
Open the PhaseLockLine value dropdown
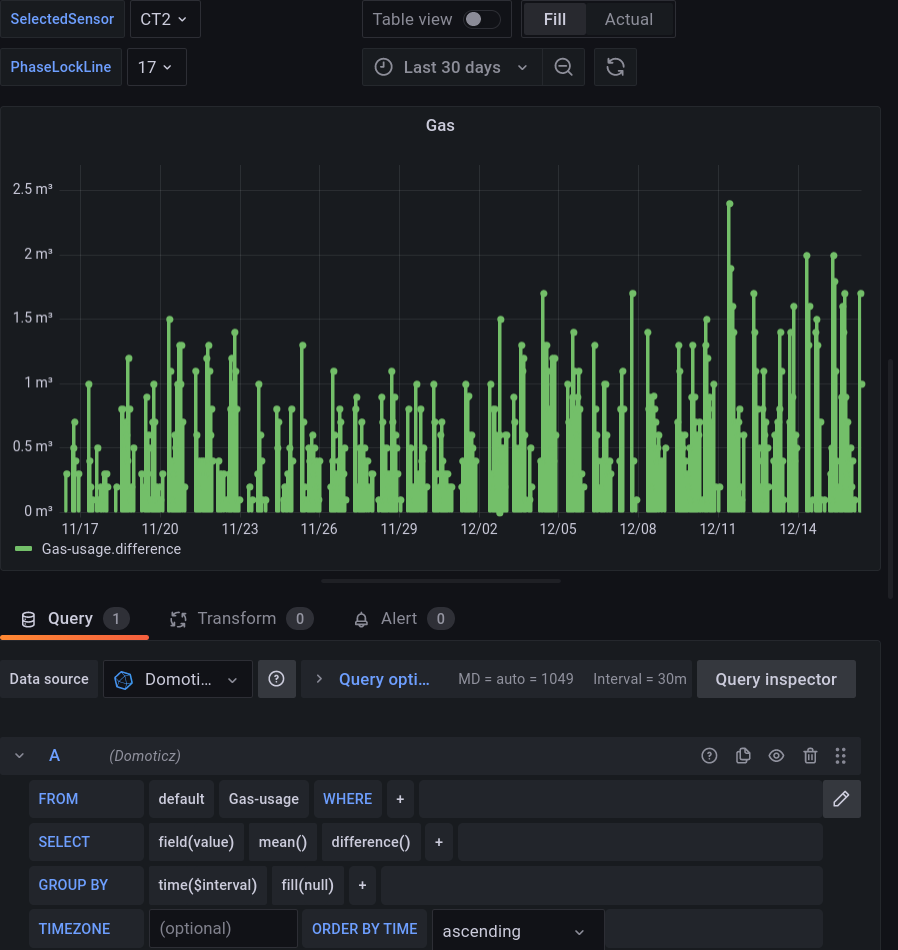(x=156, y=67)
